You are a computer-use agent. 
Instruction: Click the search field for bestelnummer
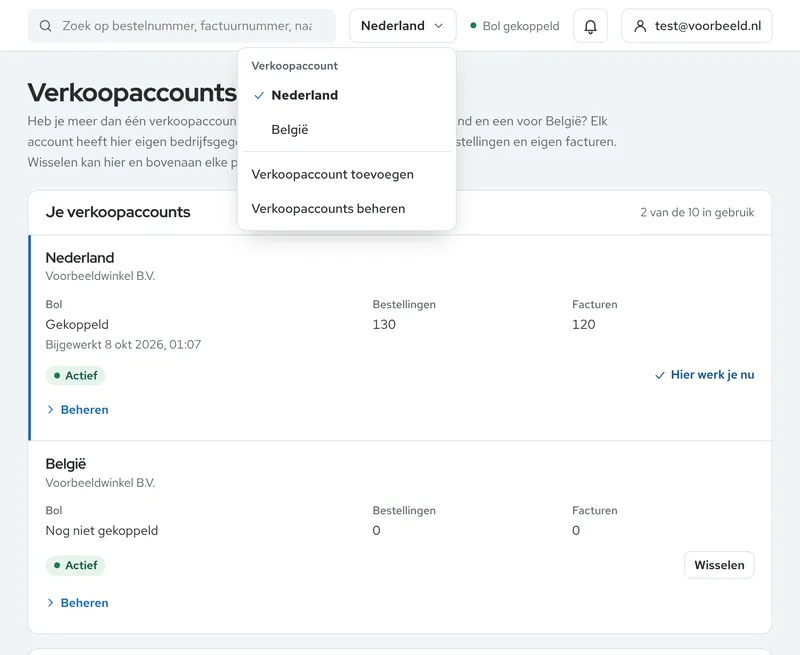[x=182, y=26]
